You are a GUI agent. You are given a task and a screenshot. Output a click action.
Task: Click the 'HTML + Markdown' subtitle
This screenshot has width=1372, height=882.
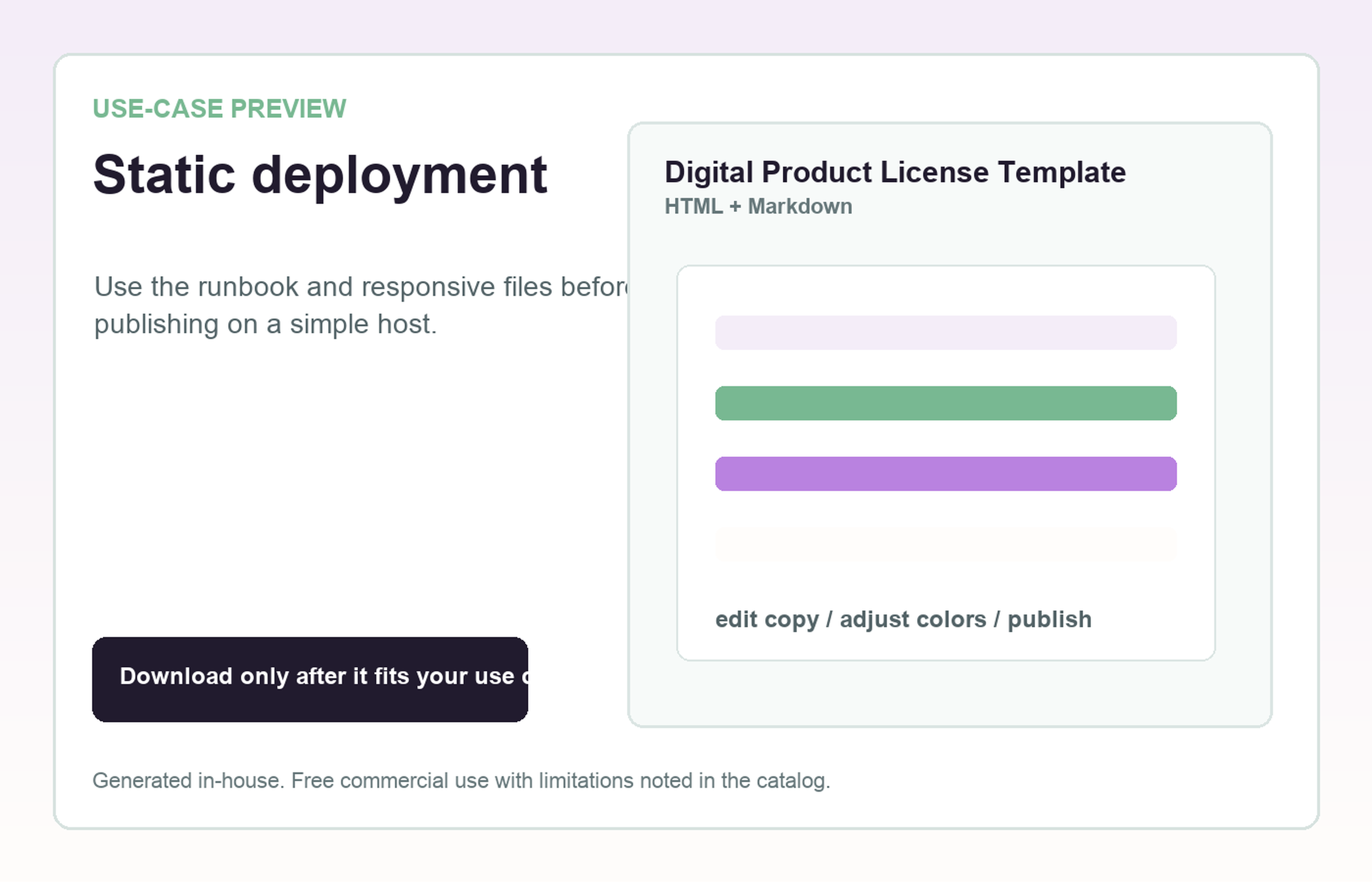tap(758, 207)
